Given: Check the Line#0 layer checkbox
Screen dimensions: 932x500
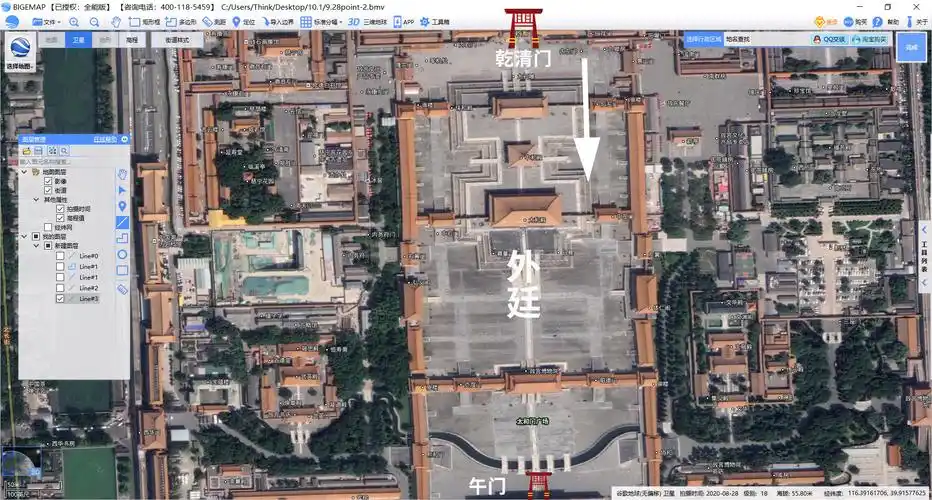Looking at the screenshot, I should [60, 256].
